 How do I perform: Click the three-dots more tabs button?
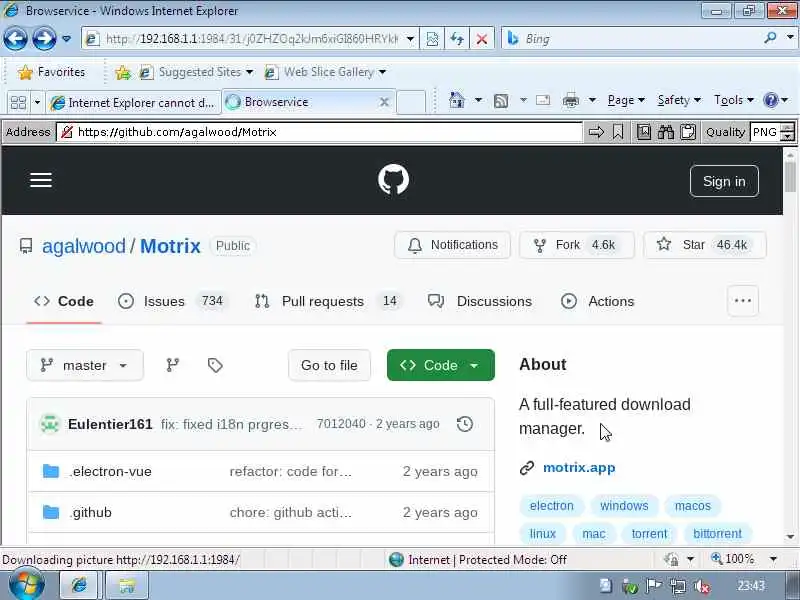click(742, 301)
